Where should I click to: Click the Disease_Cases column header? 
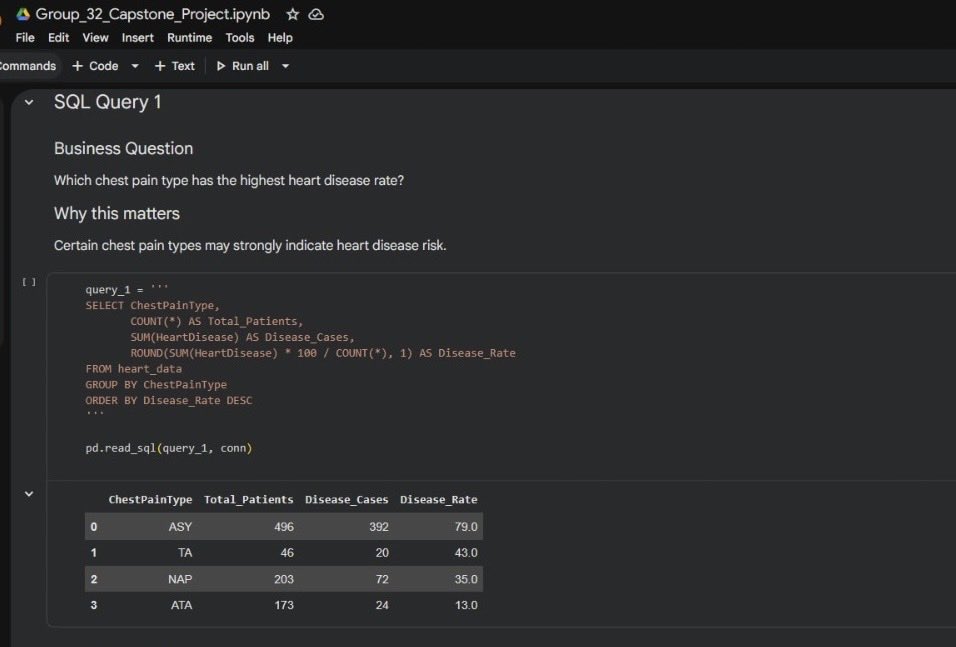346,499
